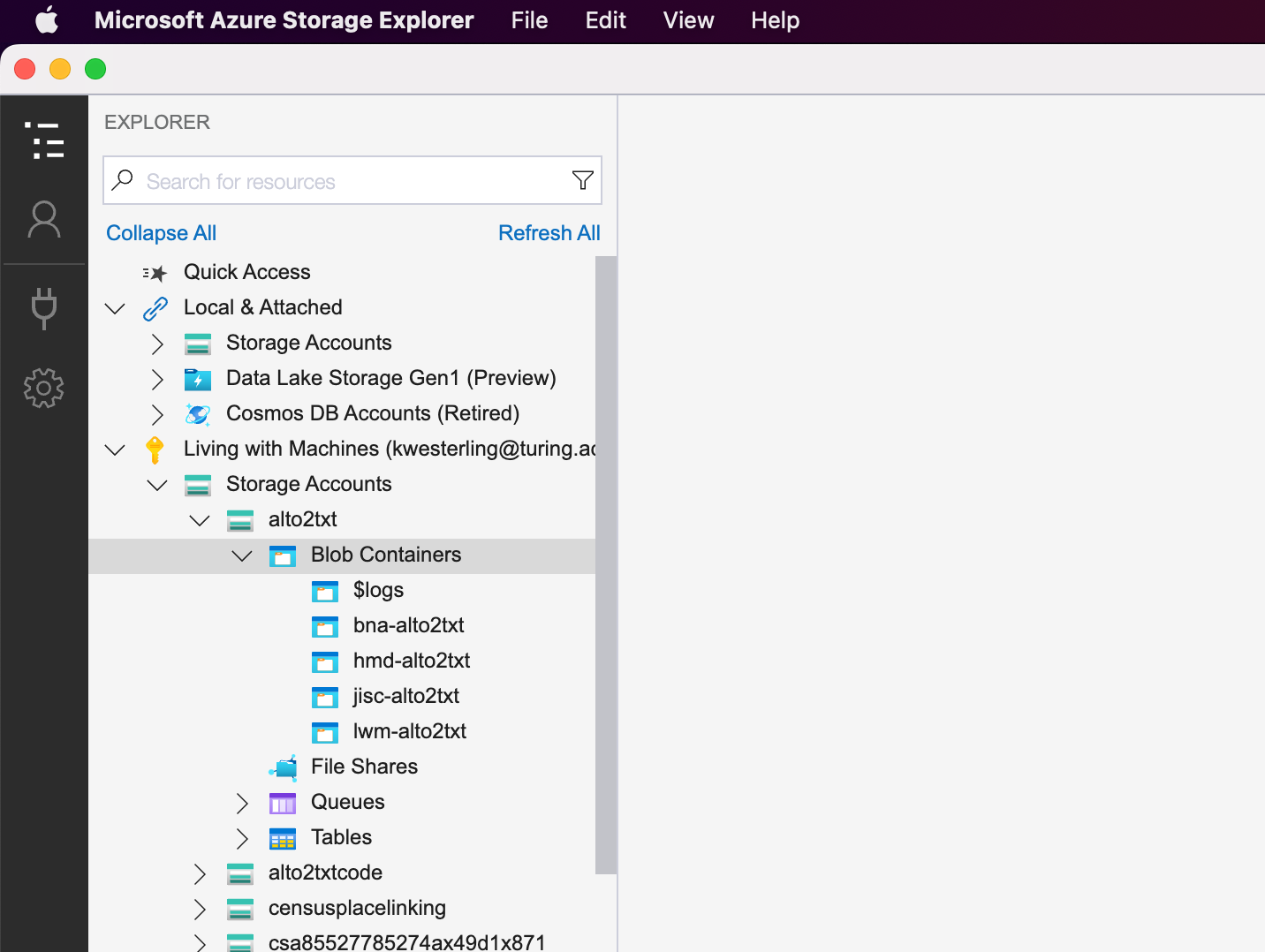Click the Storage Accounts icon under Local & Attached
The height and width of the screenshot is (952, 1265).
click(198, 344)
